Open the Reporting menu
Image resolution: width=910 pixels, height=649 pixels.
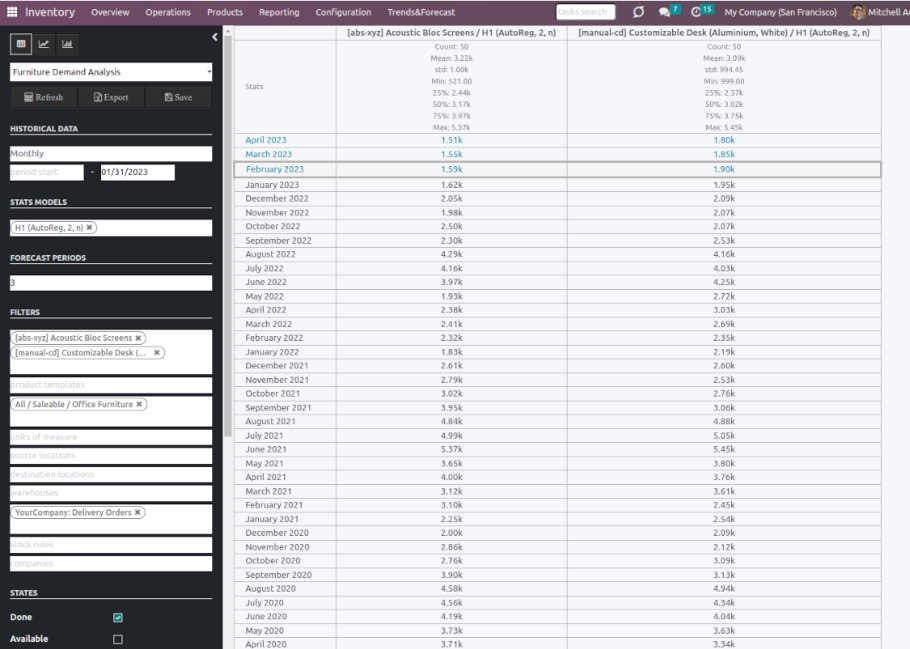(279, 12)
